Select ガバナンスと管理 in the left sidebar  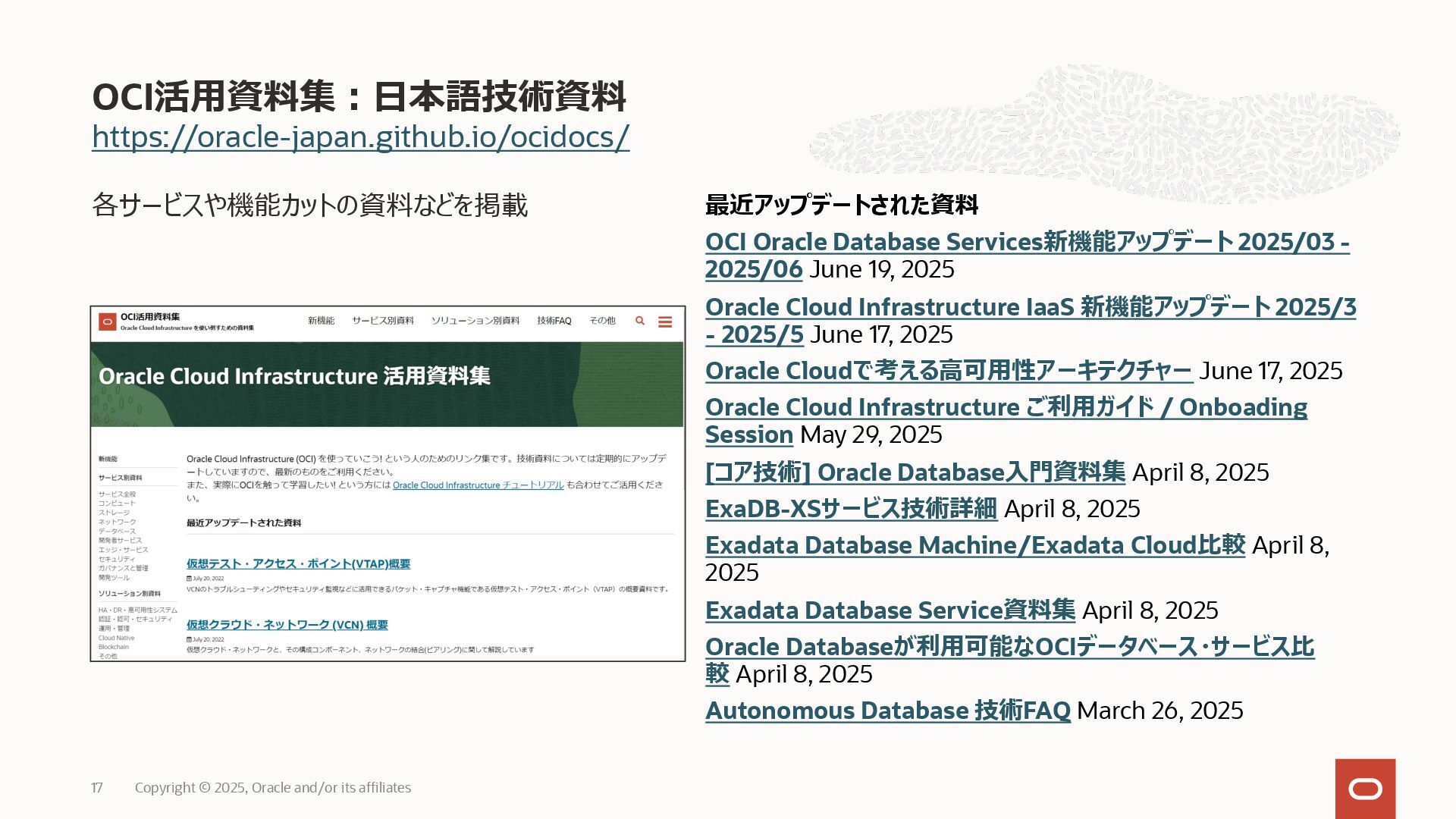point(123,568)
